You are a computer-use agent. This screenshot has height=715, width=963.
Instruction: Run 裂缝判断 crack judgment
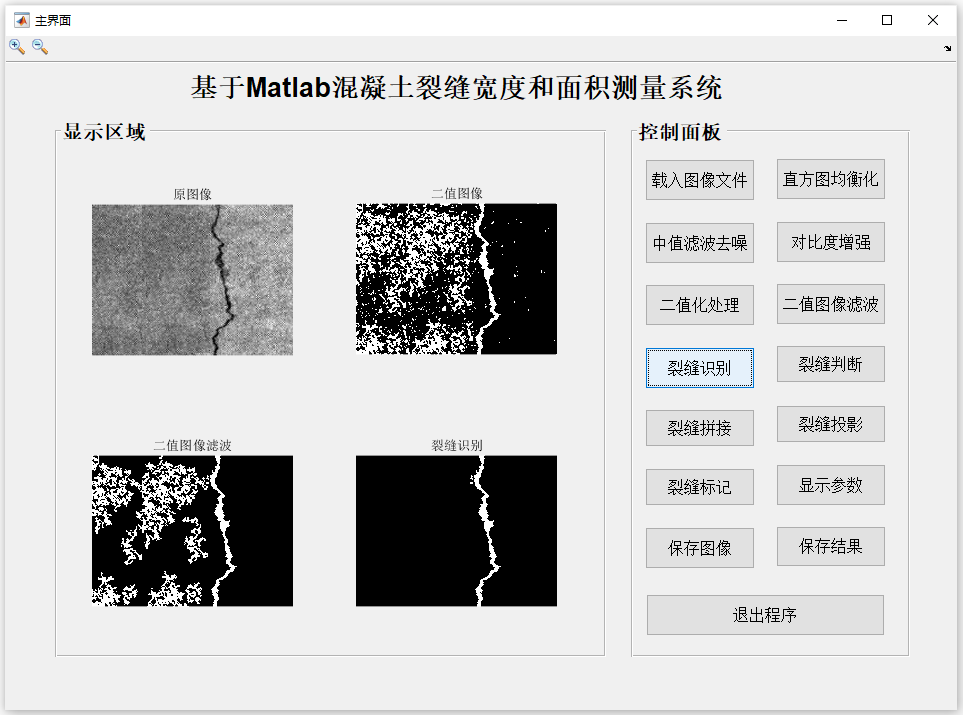(830, 364)
